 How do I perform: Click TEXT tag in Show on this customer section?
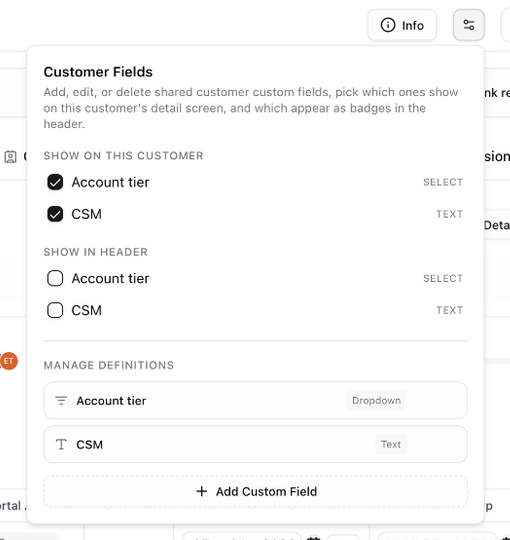(x=450, y=214)
